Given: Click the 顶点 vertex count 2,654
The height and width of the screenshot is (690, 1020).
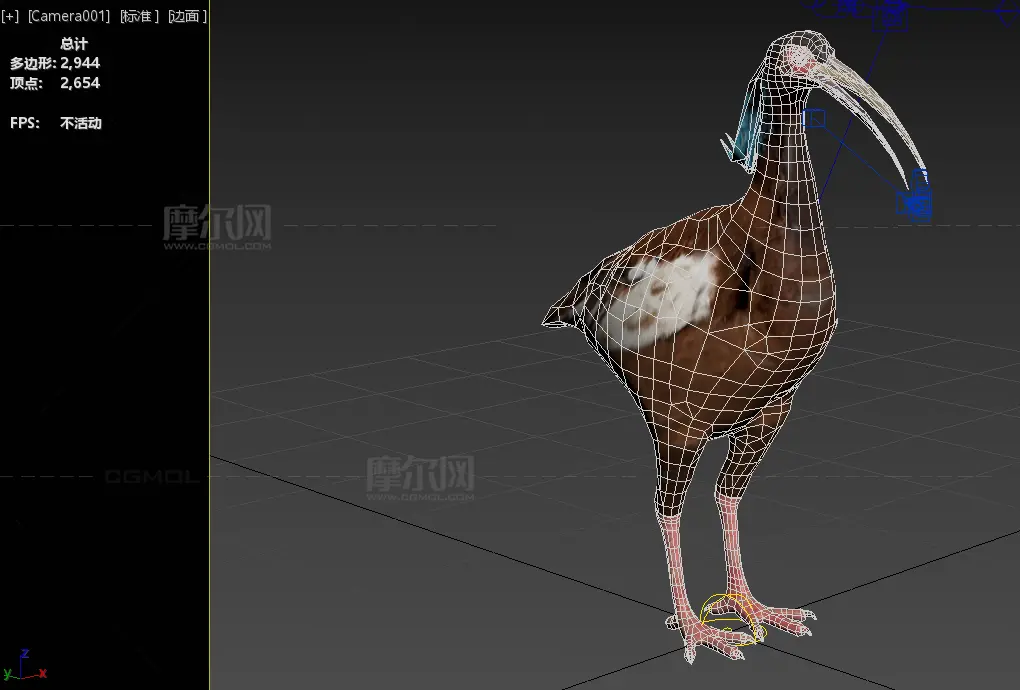Looking at the screenshot, I should 80,83.
